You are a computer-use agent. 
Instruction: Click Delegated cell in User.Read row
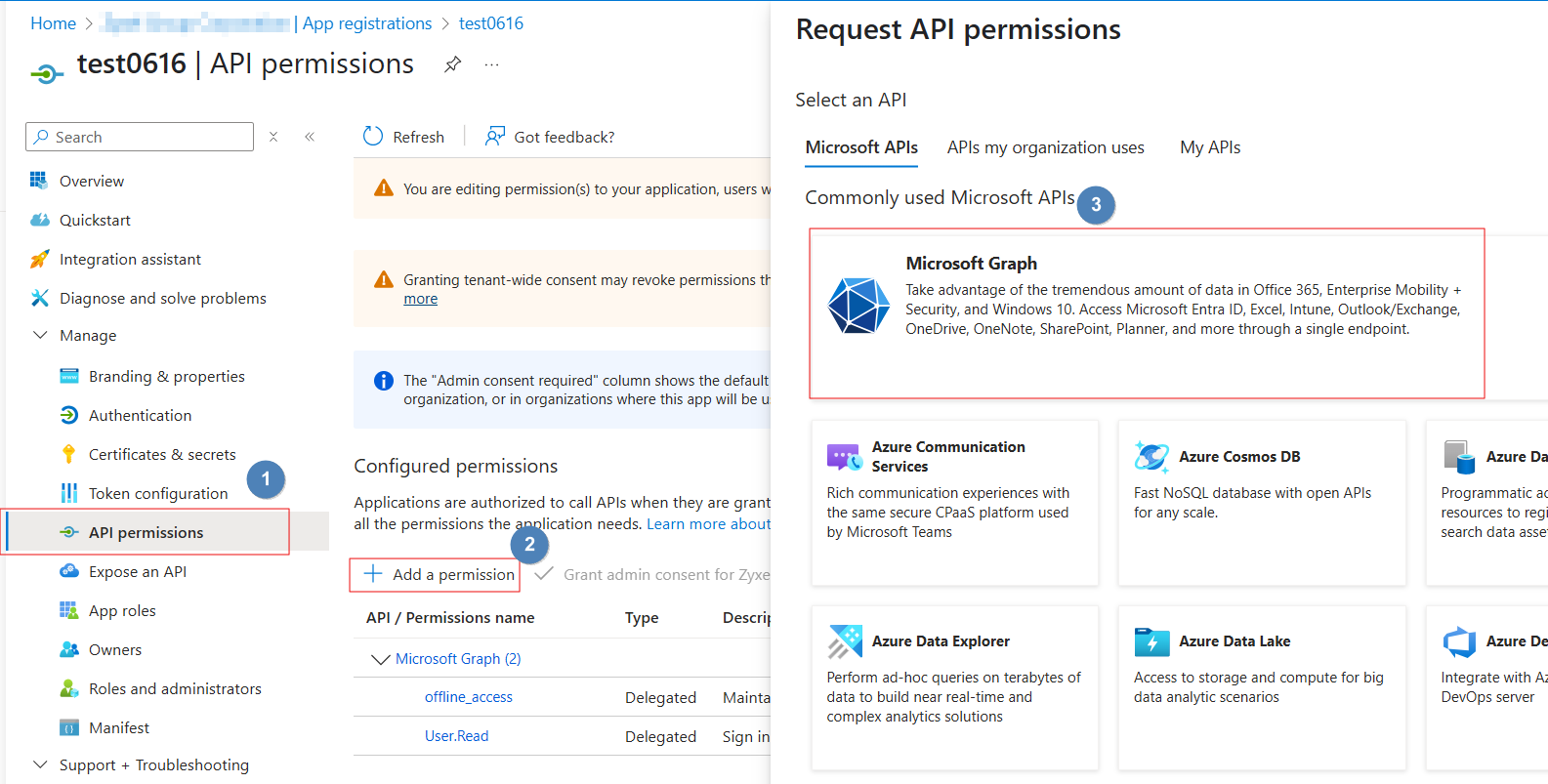660,736
